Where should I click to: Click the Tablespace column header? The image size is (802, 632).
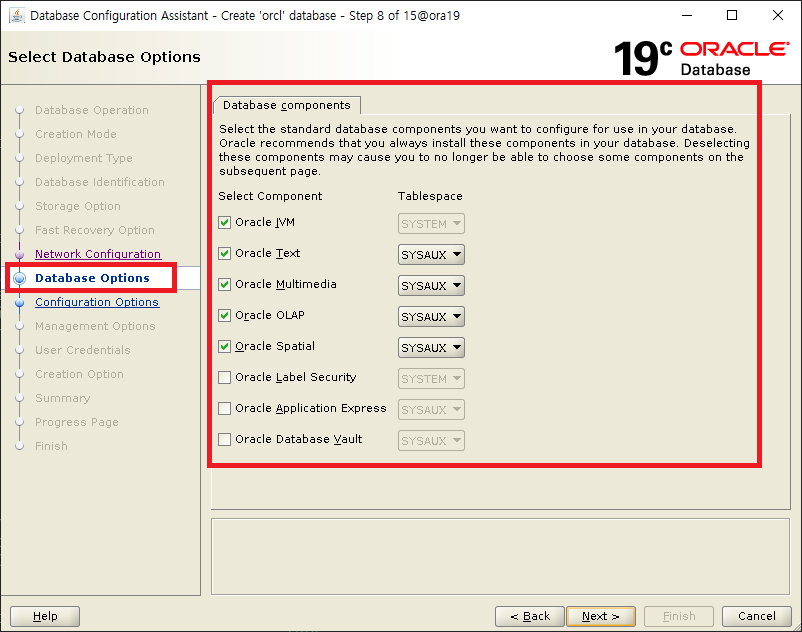[430, 196]
